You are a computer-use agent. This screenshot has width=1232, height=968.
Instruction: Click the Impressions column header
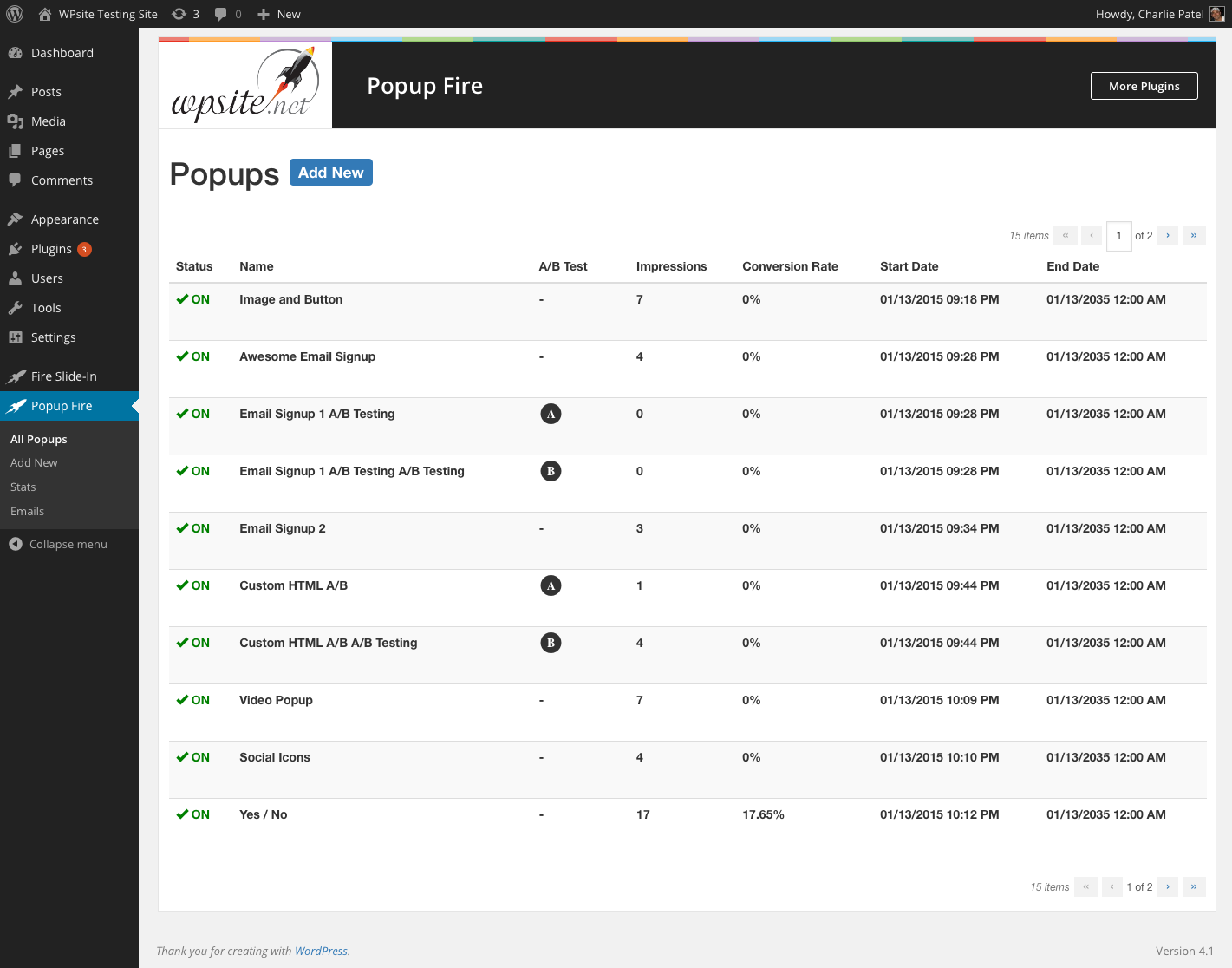pos(672,266)
